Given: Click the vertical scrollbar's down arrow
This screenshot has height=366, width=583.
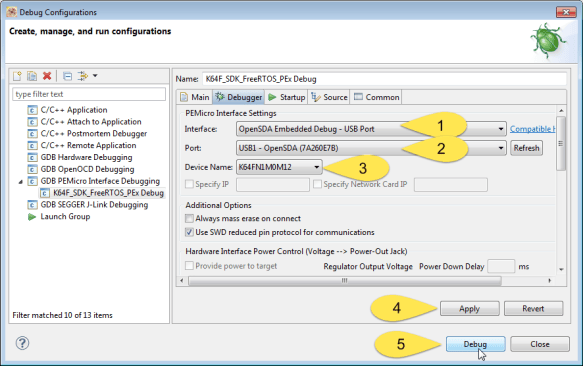Looking at the screenshot, I should pos(561,269).
